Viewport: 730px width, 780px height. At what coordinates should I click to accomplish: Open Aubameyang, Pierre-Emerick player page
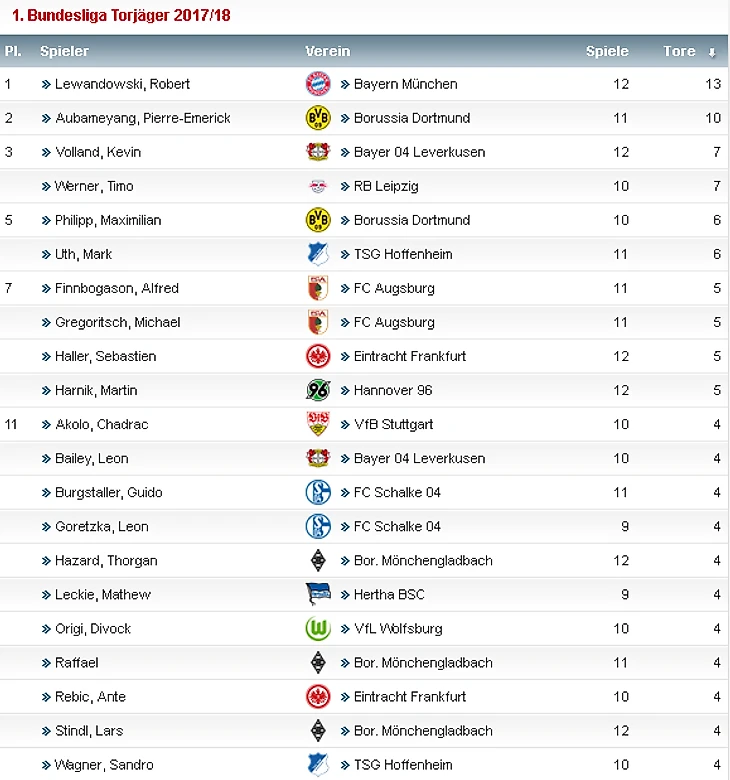(x=143, y=118)
